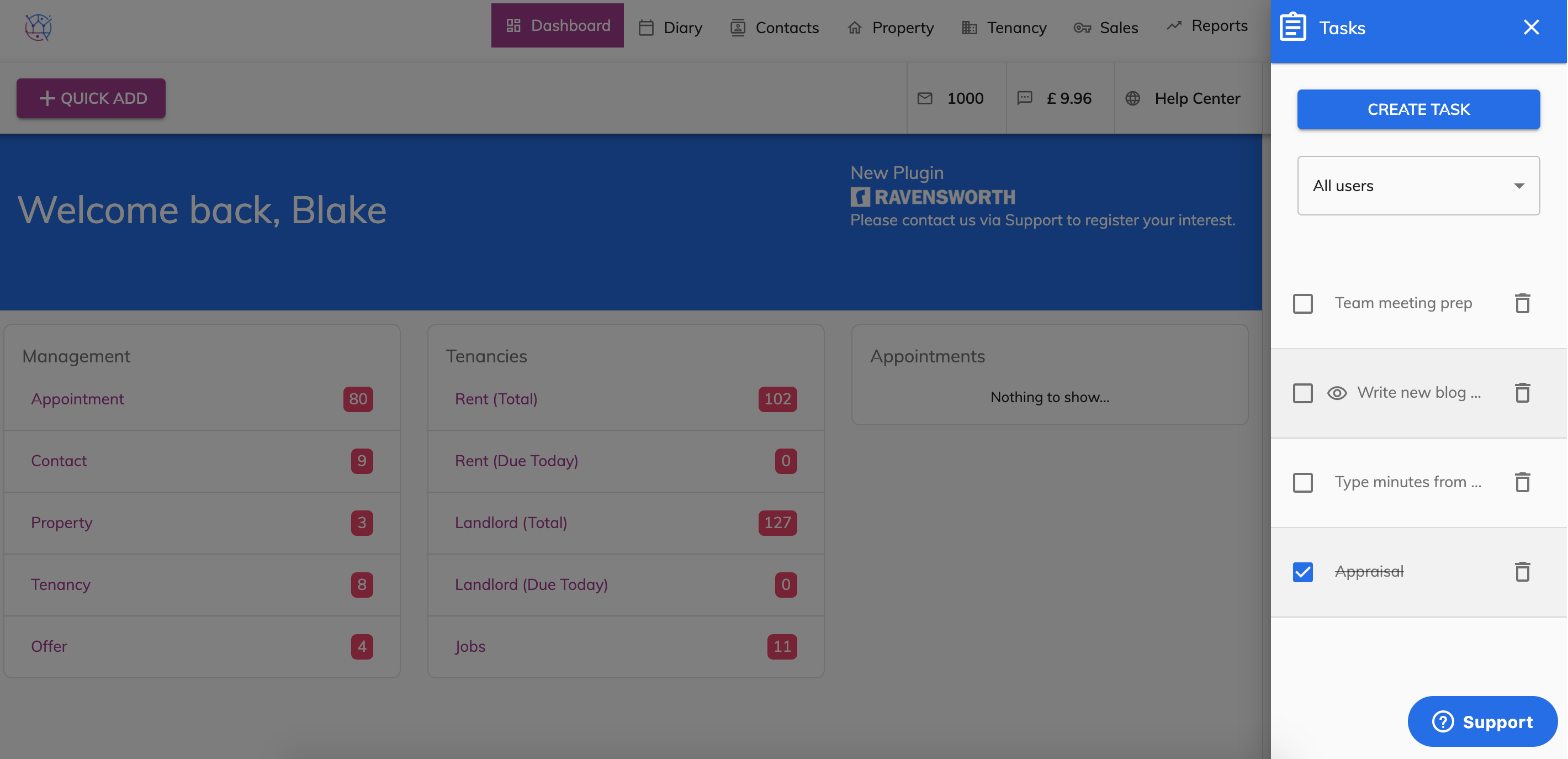1568x759 pixels.
Task: Click trash icon beside Appraisal task
Action: pos(1522,571)
